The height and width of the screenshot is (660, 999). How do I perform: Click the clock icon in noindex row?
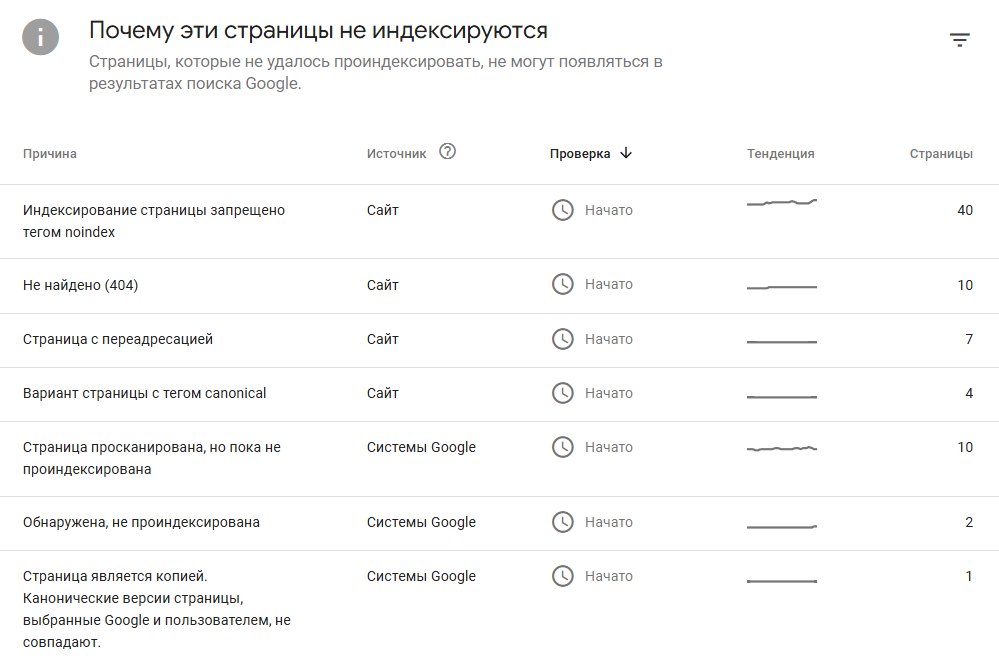pyautogui.click(x=564, y=210)
